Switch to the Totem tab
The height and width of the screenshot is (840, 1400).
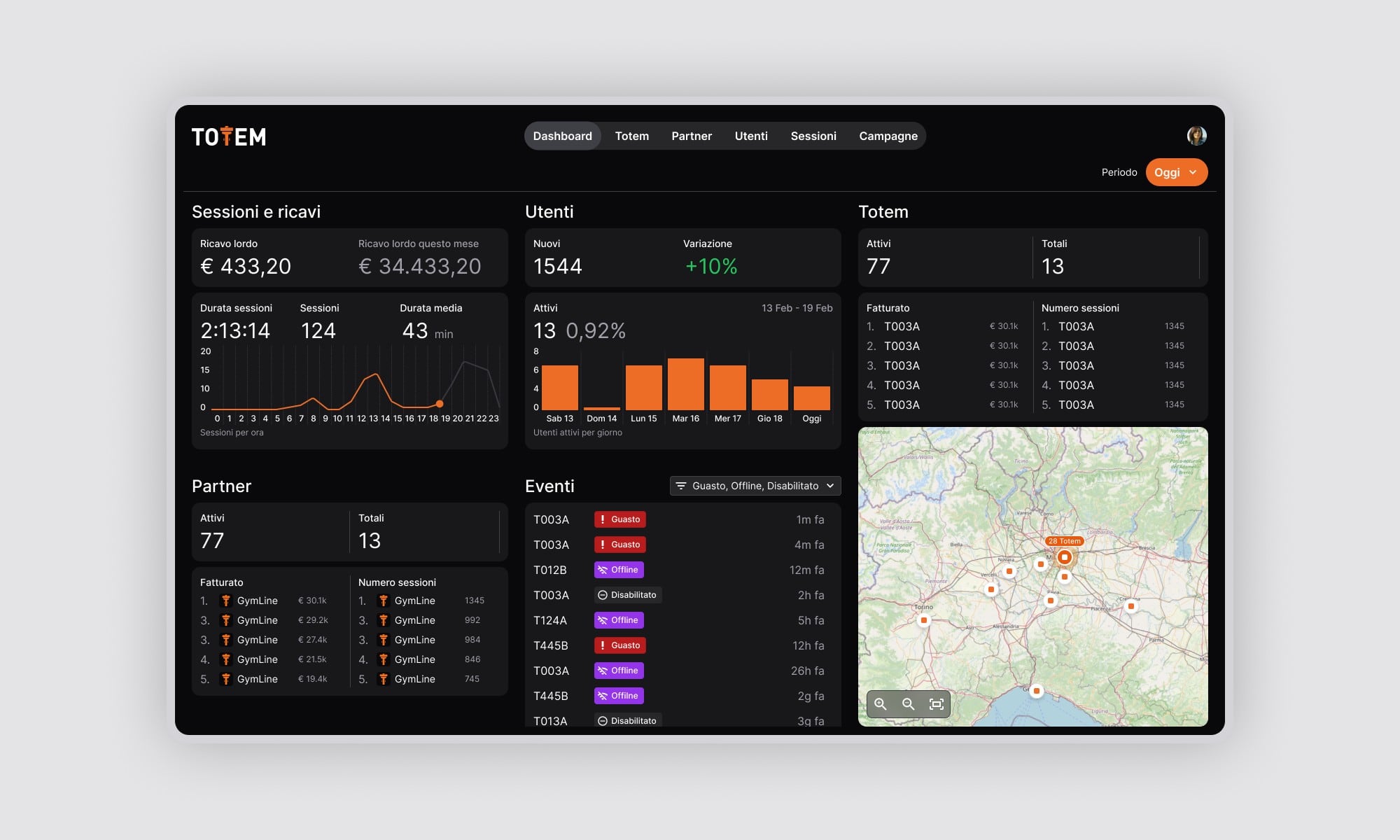[x=631, y=136]
